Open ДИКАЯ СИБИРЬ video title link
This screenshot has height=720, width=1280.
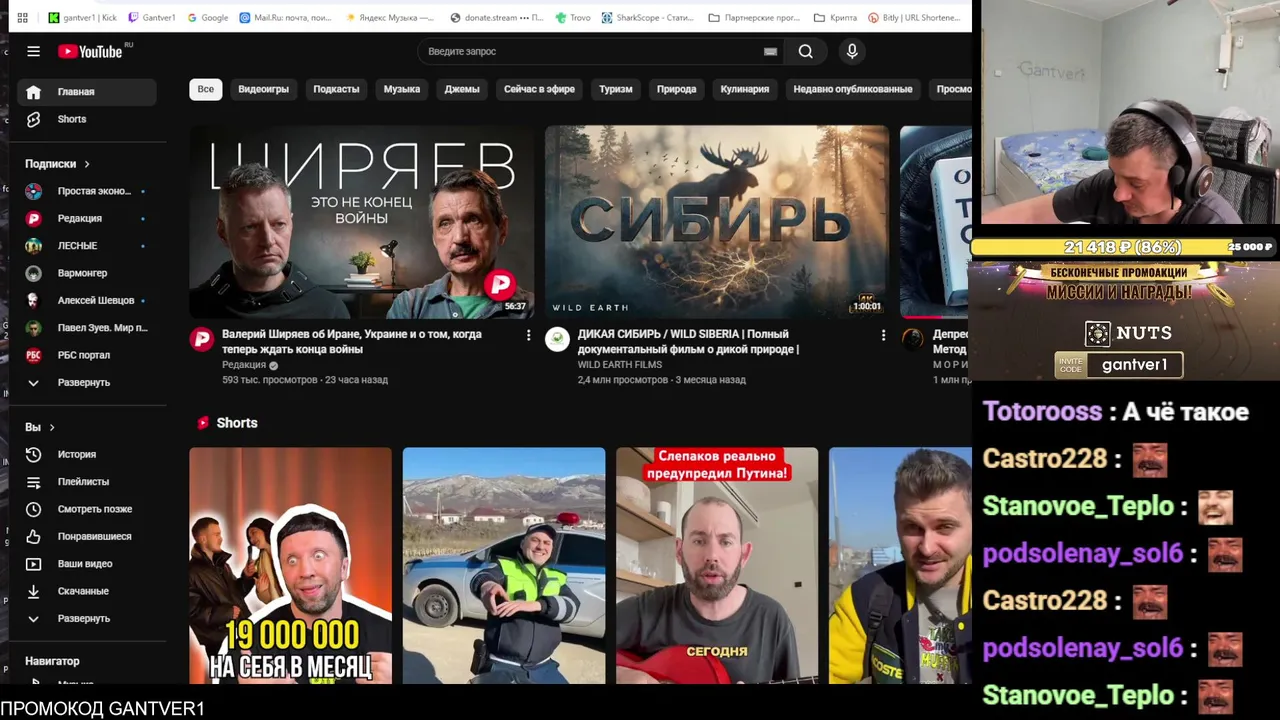tap(688, 341)
